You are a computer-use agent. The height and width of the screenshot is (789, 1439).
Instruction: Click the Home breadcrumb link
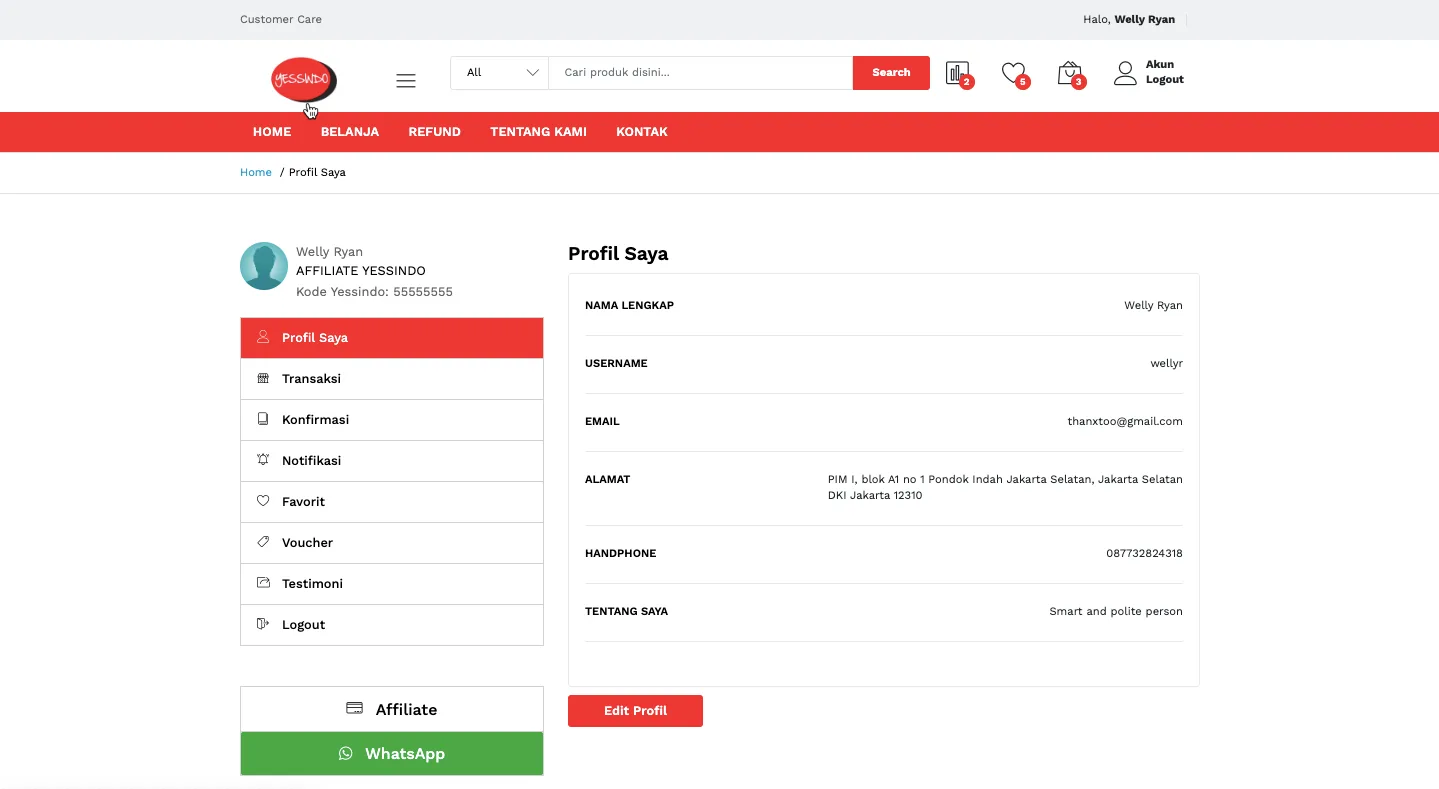coord(256,172)
